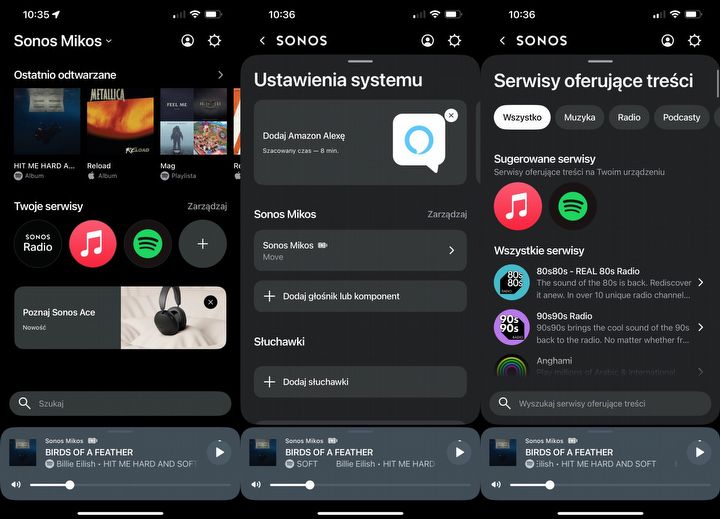This screenshot has height=519, width=720.
Task: Open the Sonos Mikos Move speaker row
Action: point(360,250)
